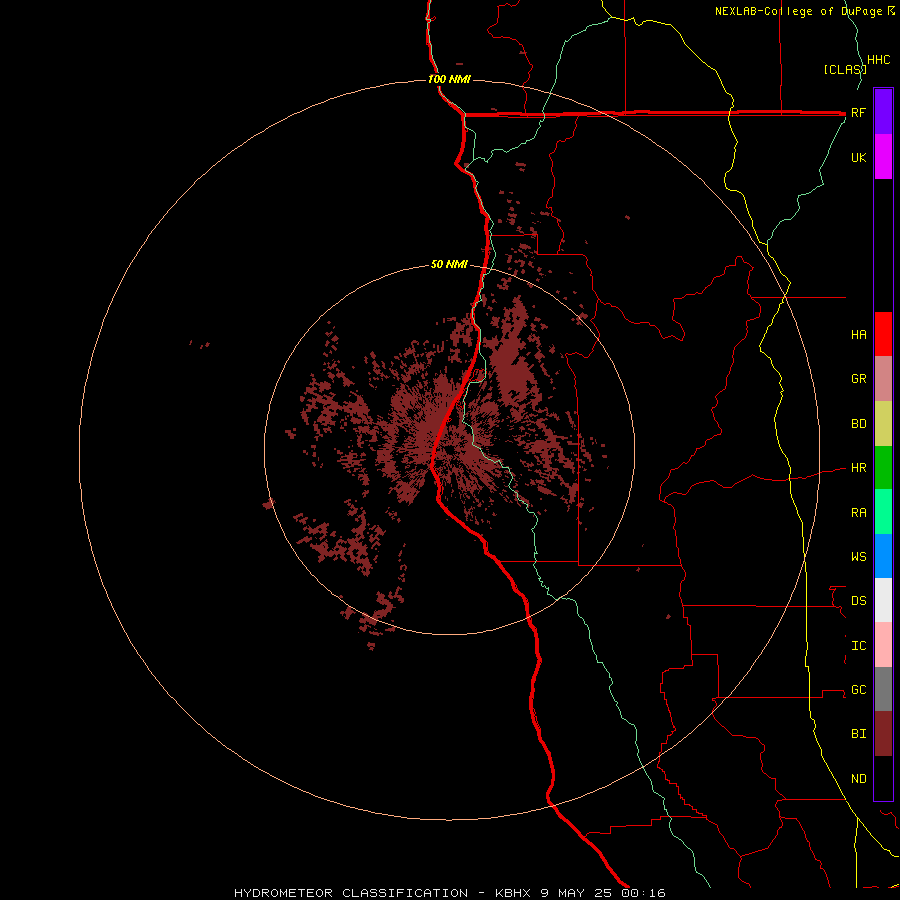Select the GC gray legend swatch
The height and width of the screenshot is (900, 900).
(x=883, y=689)
